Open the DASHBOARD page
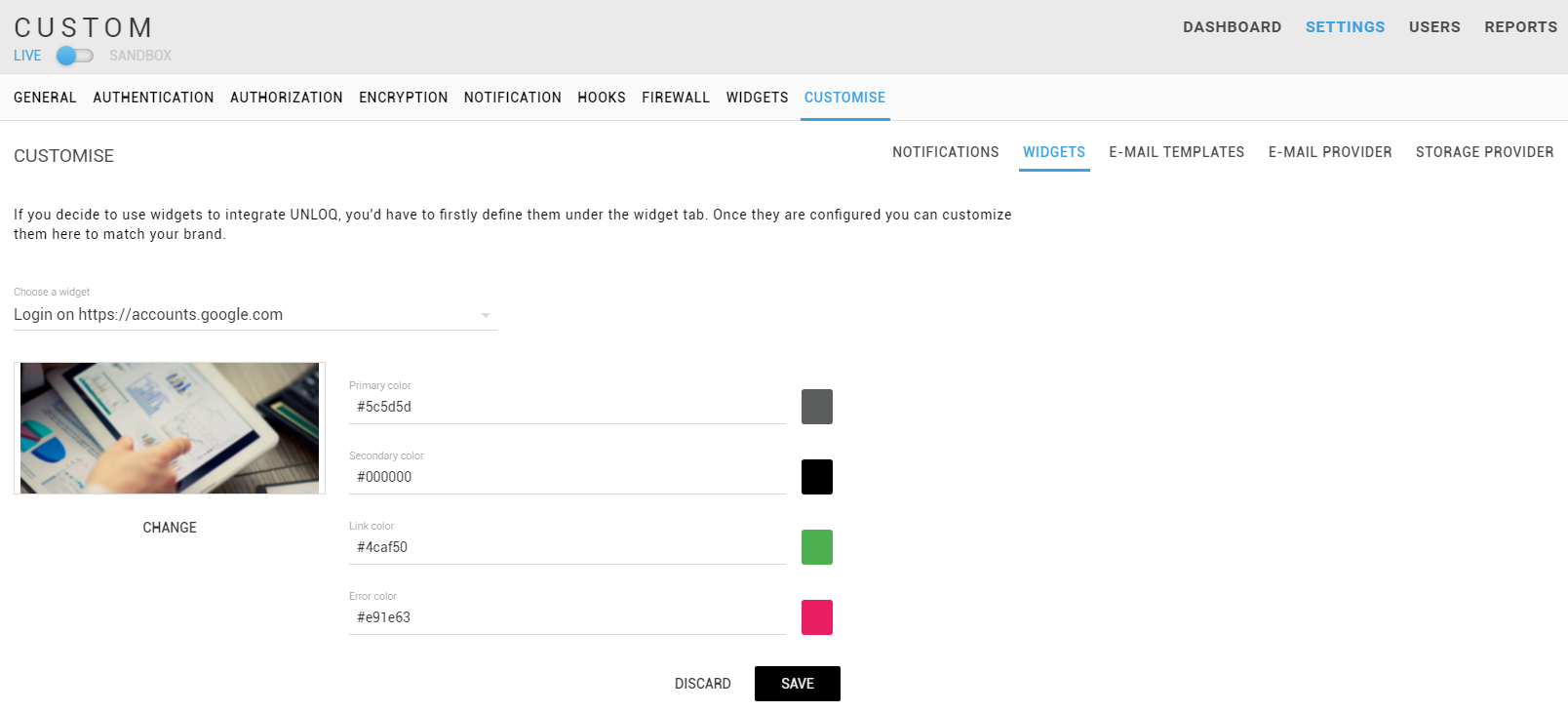 [x=1233, y=27]
